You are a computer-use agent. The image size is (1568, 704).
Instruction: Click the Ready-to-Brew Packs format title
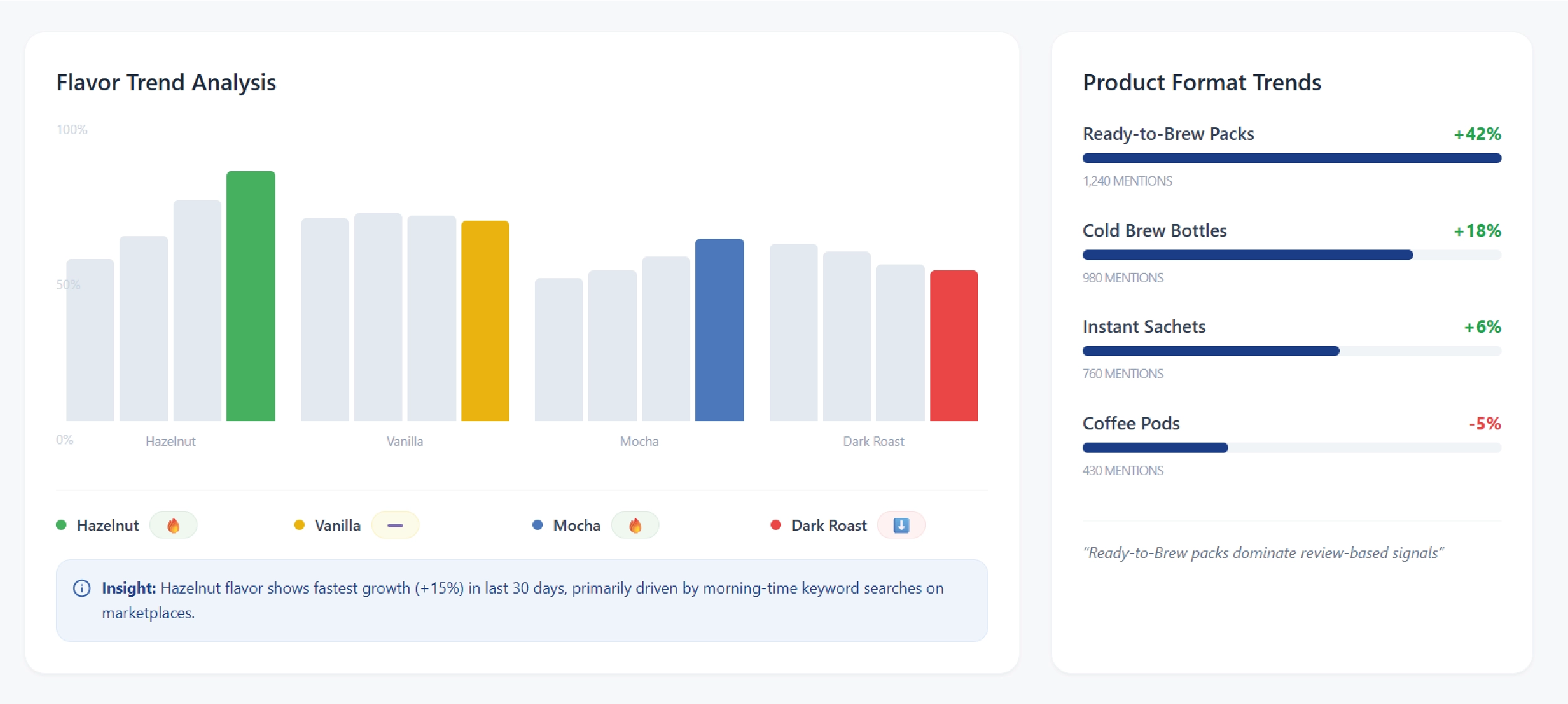coord(1168,134)
